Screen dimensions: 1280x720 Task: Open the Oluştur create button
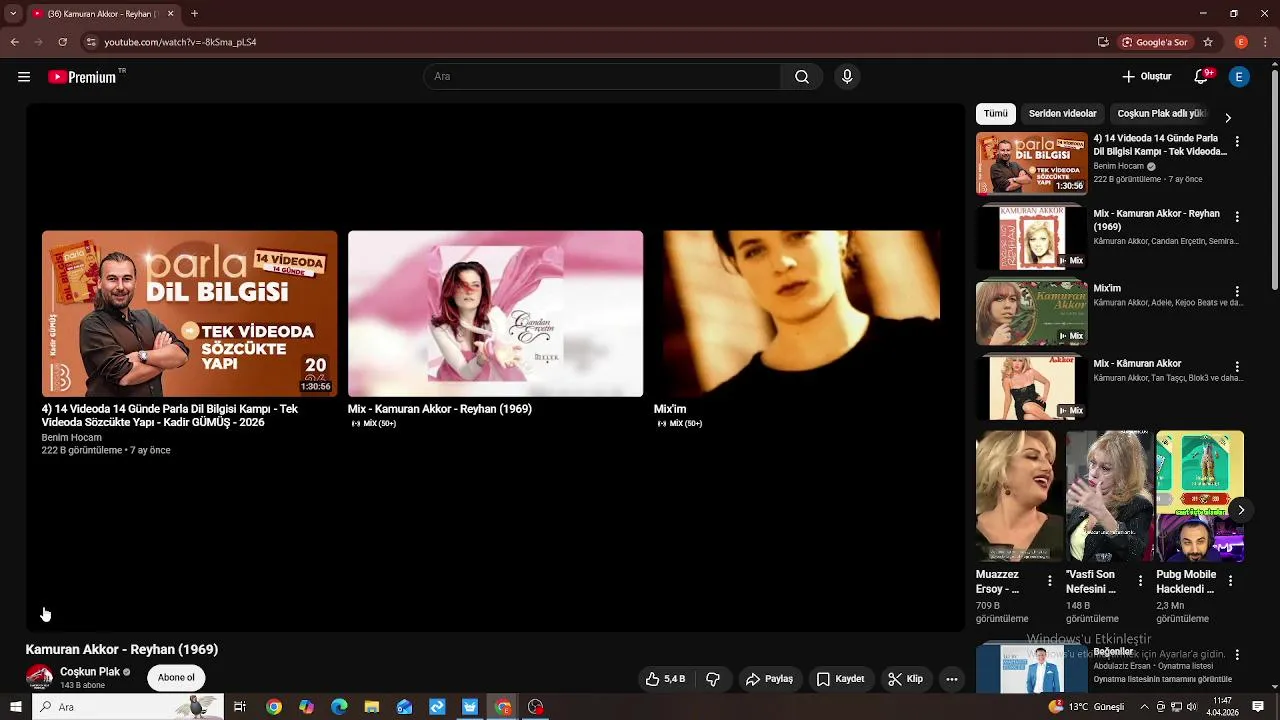(1146, 77)
